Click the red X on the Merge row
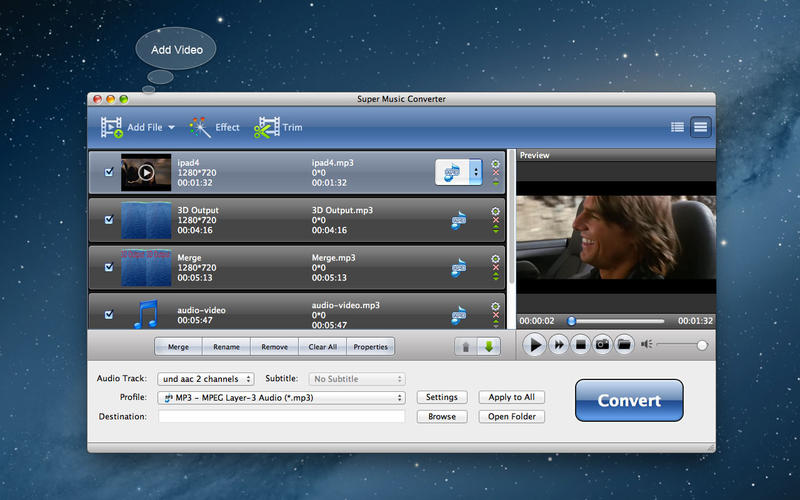The width and height of the screenshot is (800, 500). pyautogui.click(x=495, y=267)
